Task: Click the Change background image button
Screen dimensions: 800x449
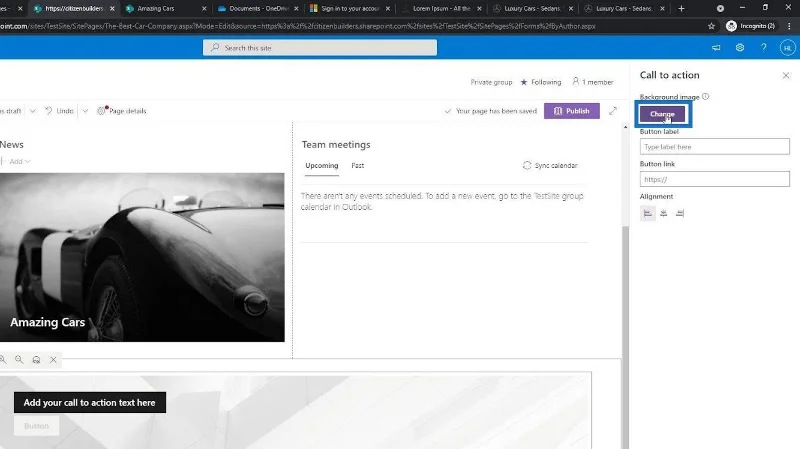Action: pyautogui.click(x=662, y=114)
